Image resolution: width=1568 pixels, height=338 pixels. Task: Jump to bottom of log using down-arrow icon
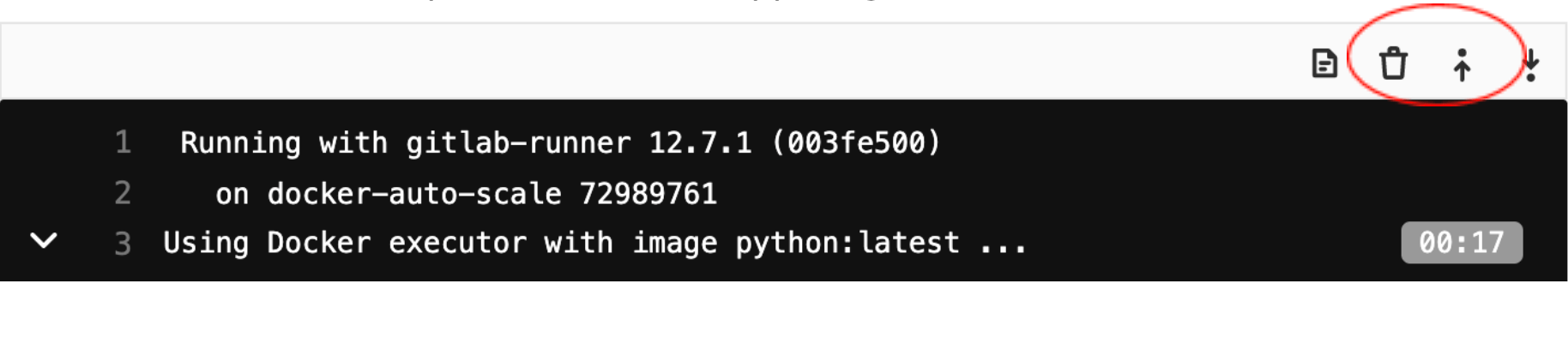(1531, 64)
